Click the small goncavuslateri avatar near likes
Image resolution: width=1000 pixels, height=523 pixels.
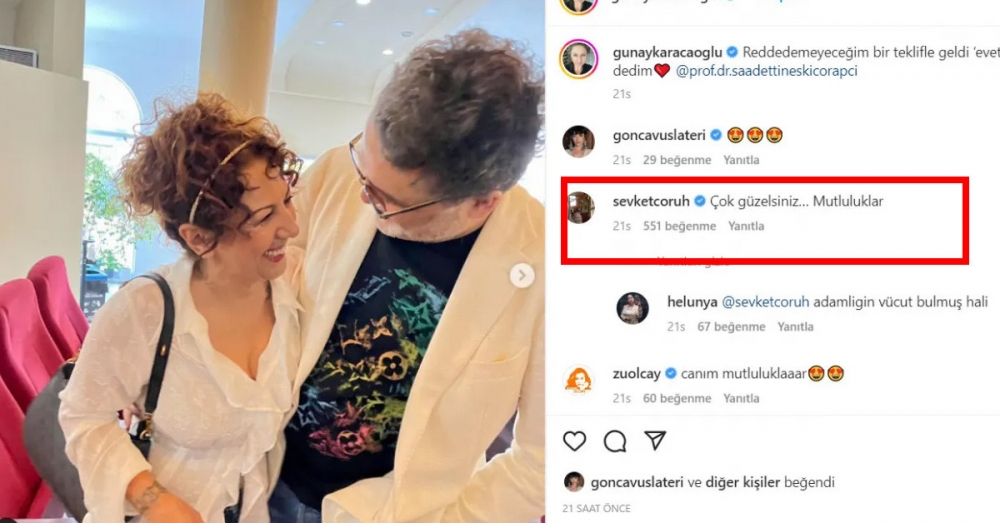[x=574, y=482]
